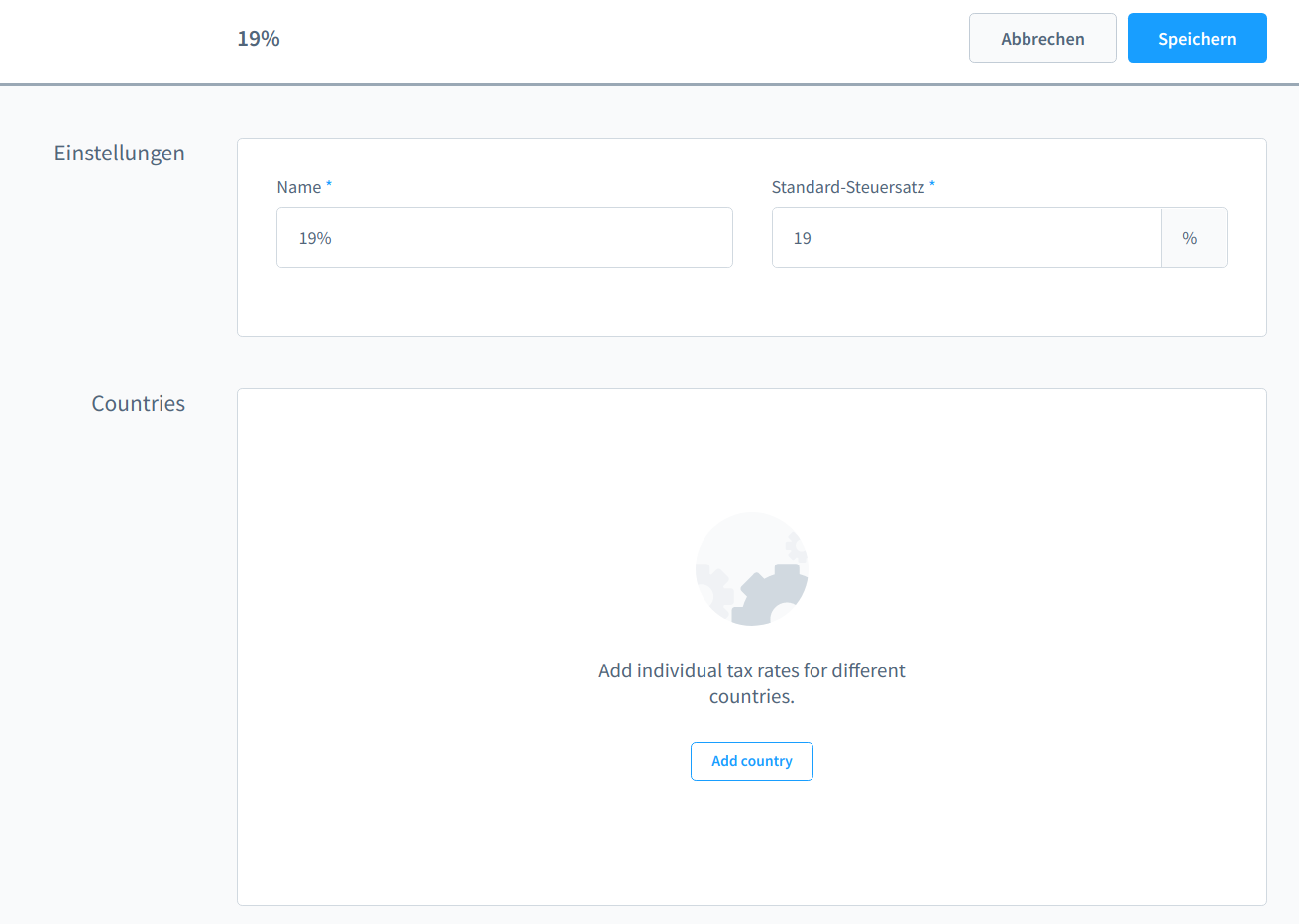Save the tax settings via Speichern
The image size is (1299, 924).
(x=1196, y=38)
